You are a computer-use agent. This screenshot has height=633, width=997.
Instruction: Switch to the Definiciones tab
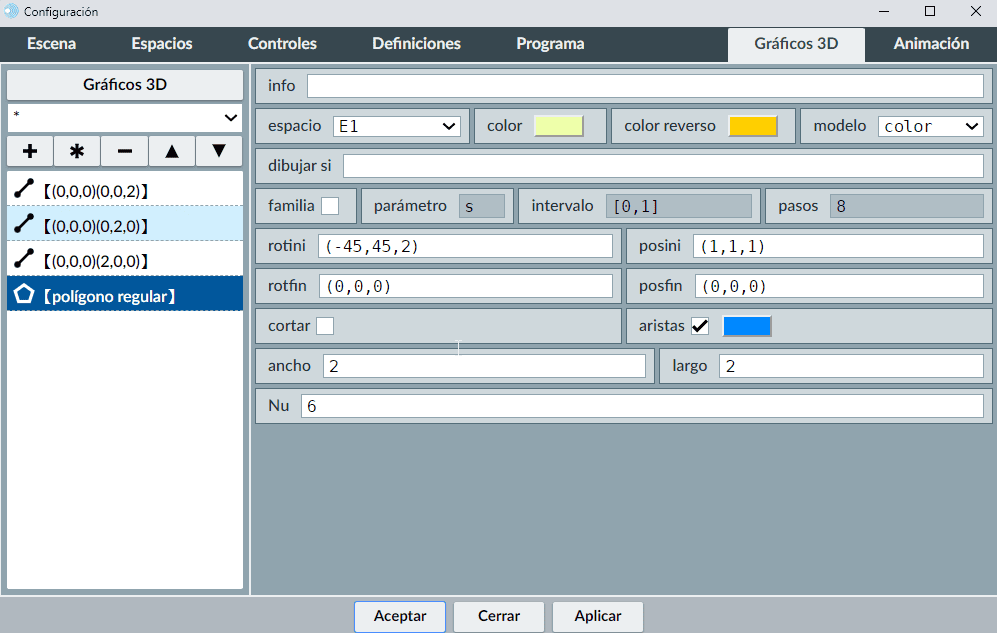click(x=416, y=44)
